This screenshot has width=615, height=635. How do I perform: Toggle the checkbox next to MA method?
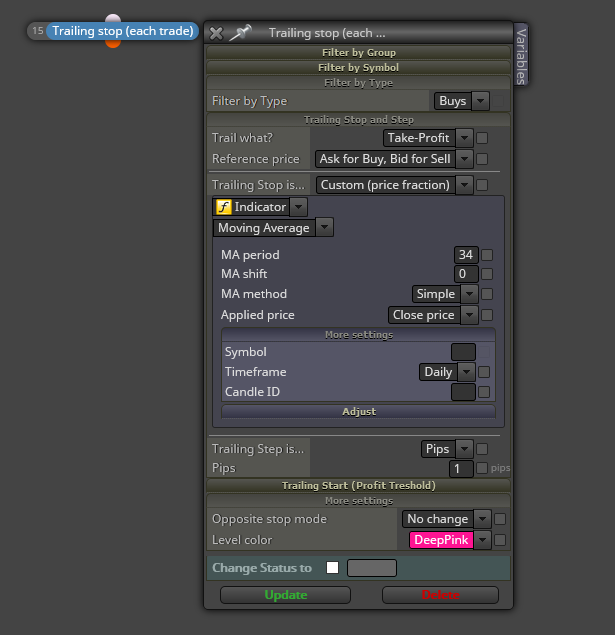tap(487, 294)
